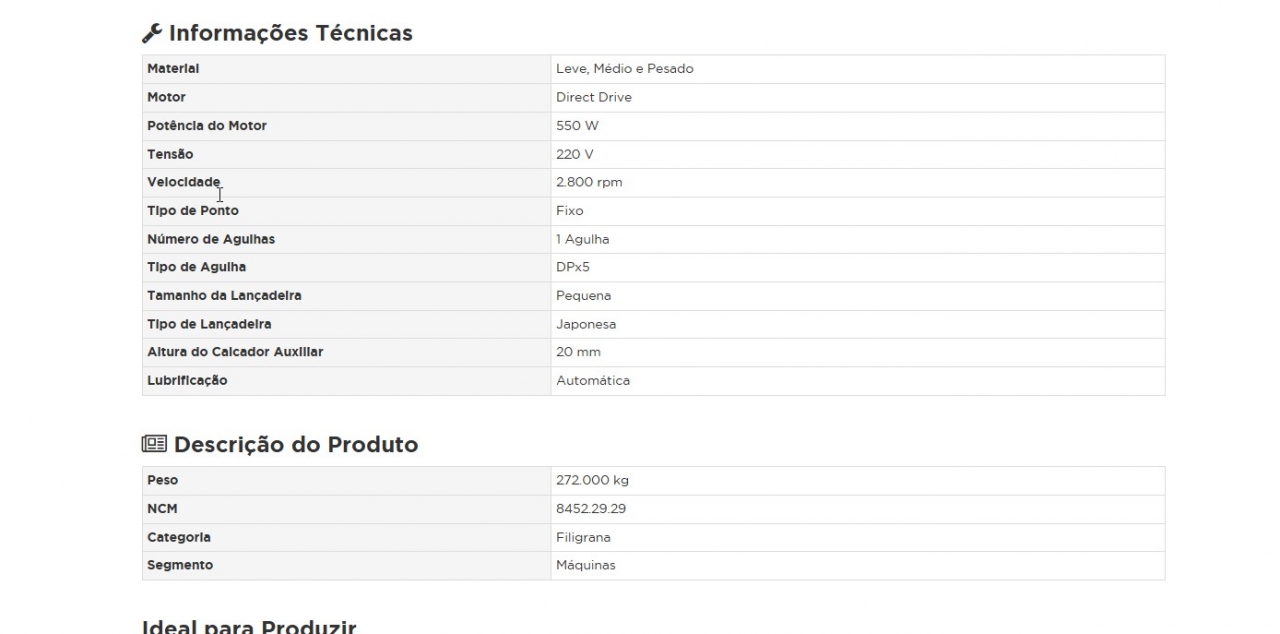Click the Automática lubrication value
The width and height of the screenshot is (1280, 634).
coord(593,380)
